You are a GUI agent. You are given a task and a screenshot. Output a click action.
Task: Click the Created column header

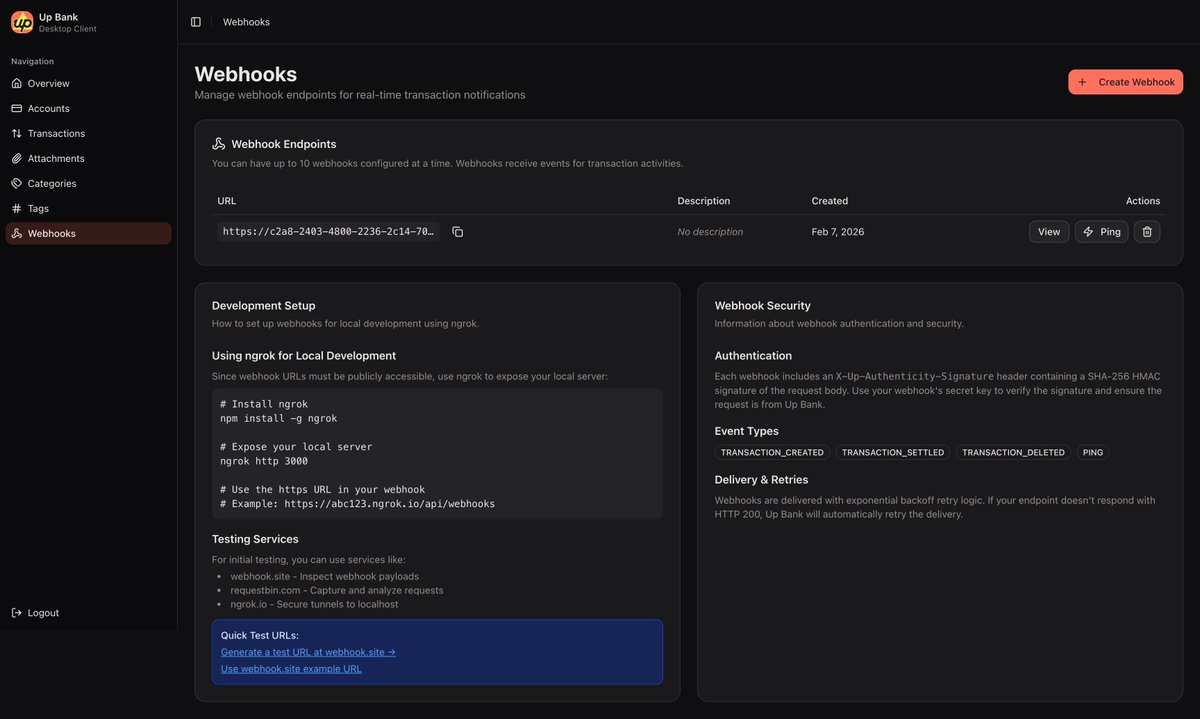[830, 201]
